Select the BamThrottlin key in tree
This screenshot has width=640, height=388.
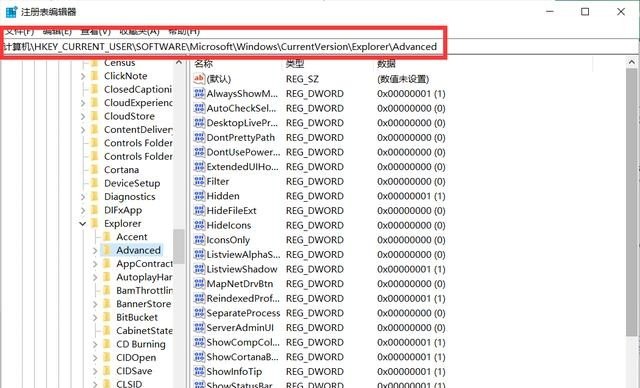coord(144,290)
